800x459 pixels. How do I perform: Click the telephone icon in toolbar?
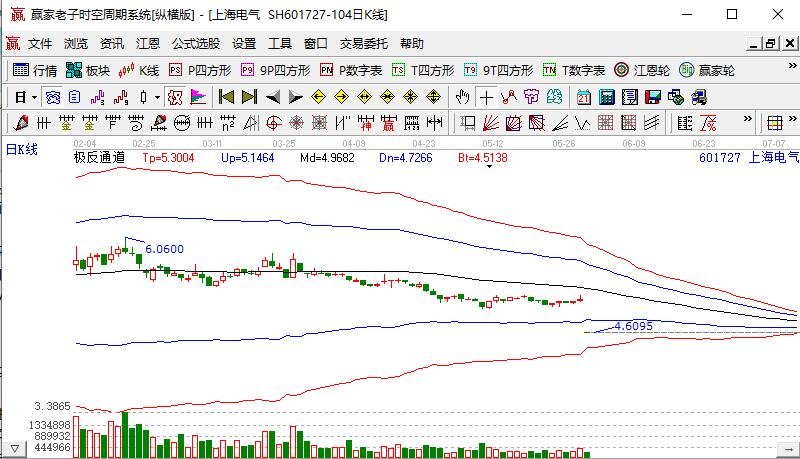pyautogui.click(x=53, y=97)
